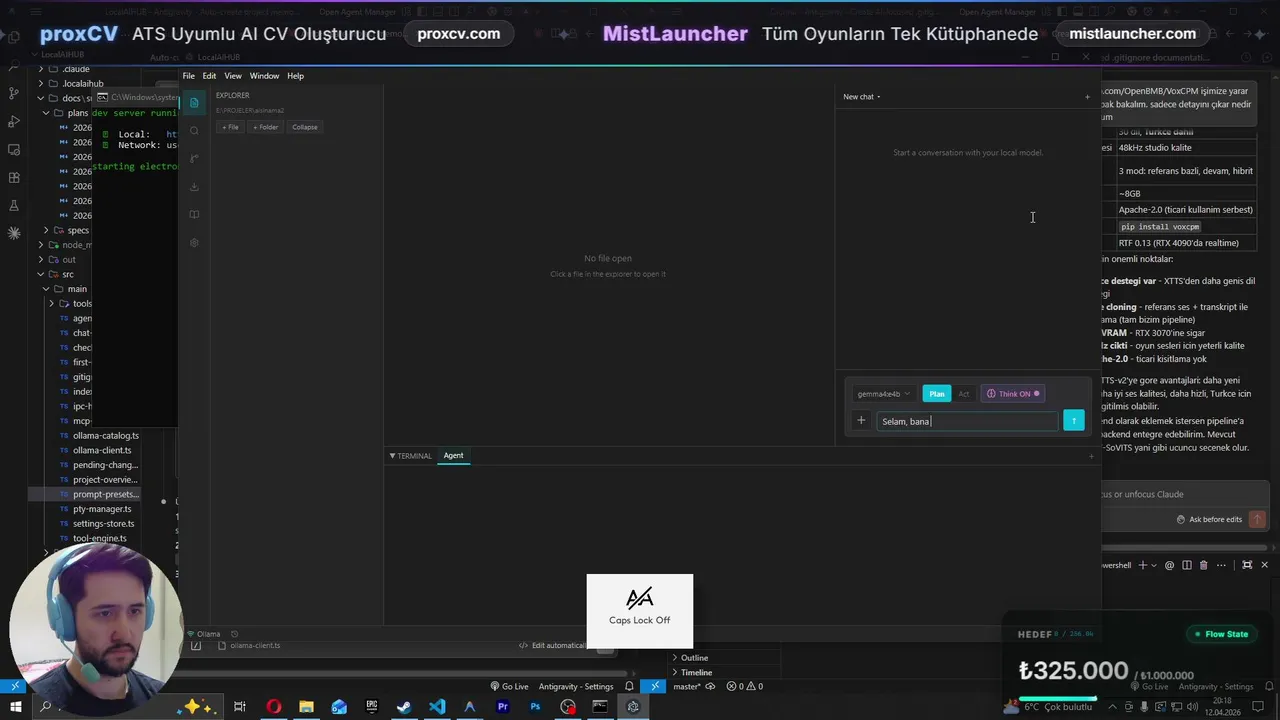Focus the chat input with 'Selam, bana'
The image size is (1280, 720).
pyautogui.click(x=967, y=421)
